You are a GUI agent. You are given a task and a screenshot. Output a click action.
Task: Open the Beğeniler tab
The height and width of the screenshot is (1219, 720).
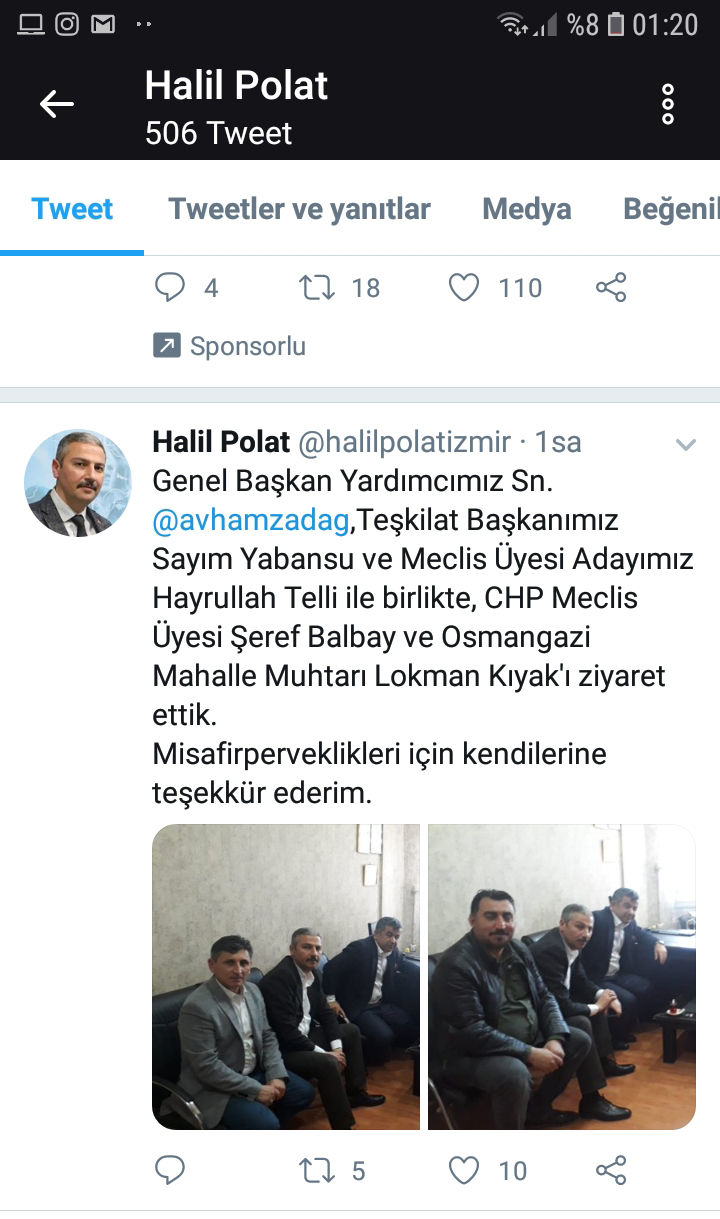pos(671,209)
